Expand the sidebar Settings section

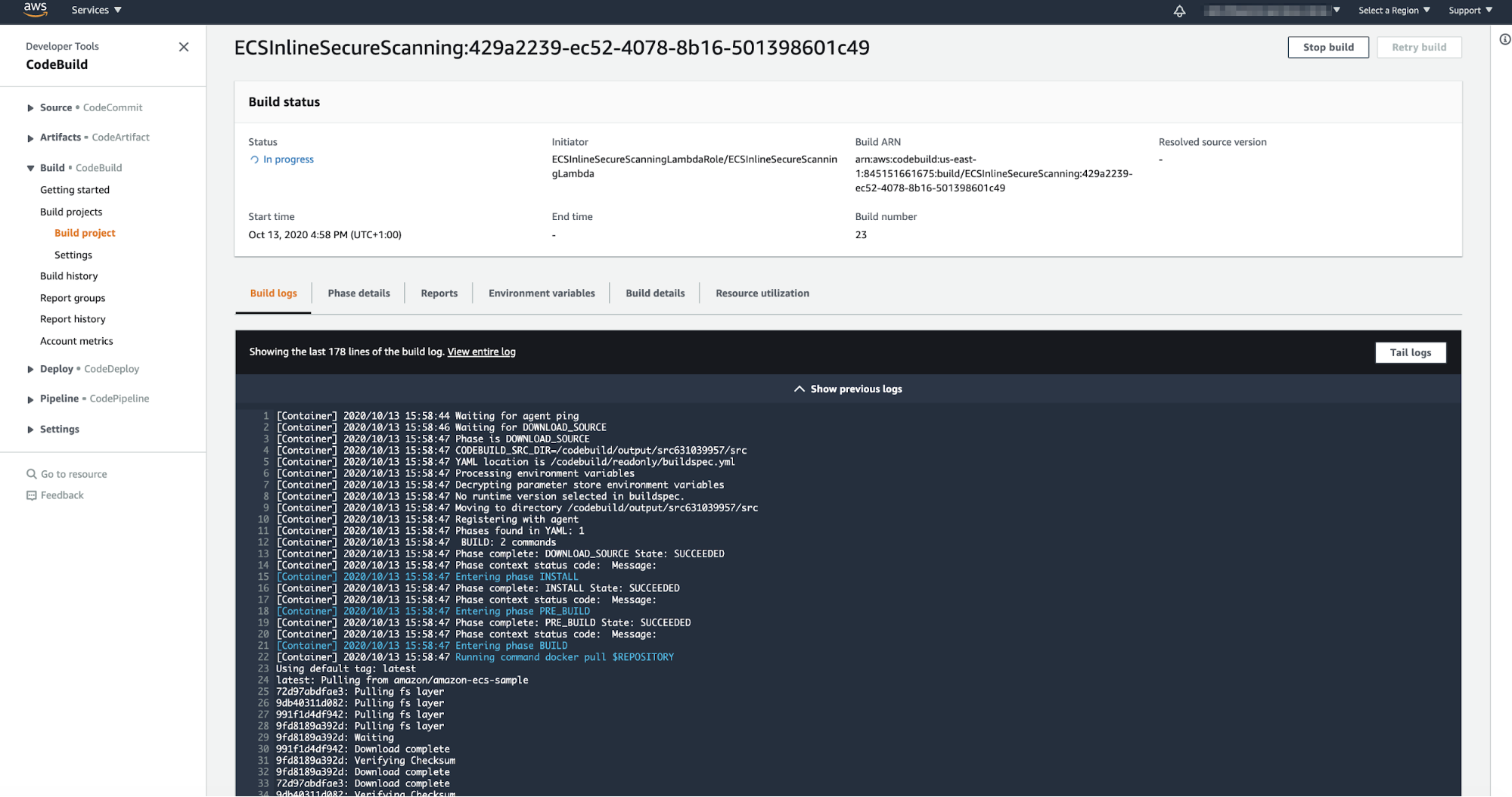(30, 430)
